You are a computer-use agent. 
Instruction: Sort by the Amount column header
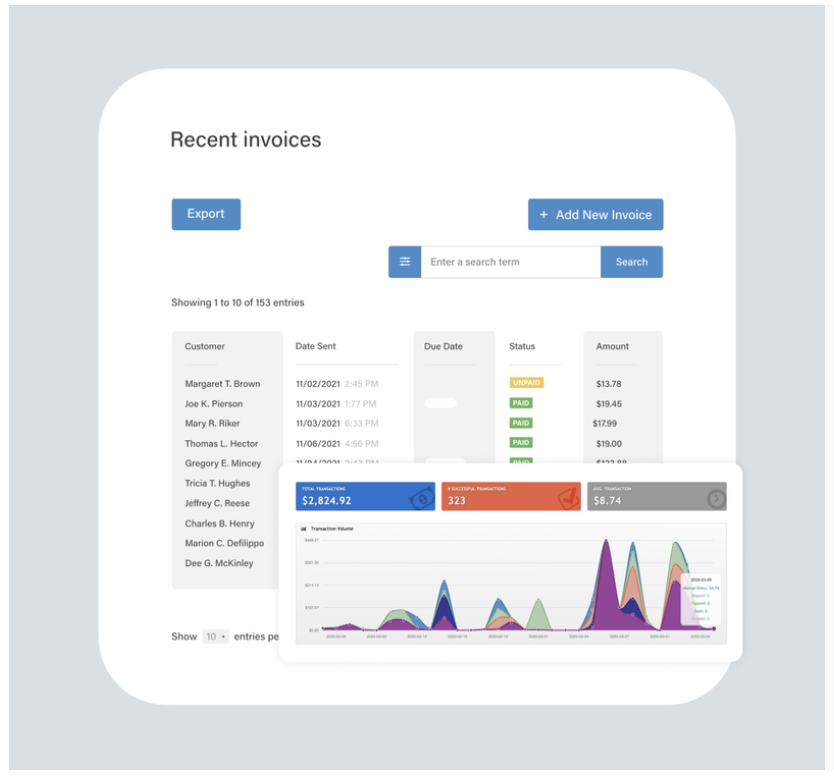pyautogui.click(x=612, y=347)
